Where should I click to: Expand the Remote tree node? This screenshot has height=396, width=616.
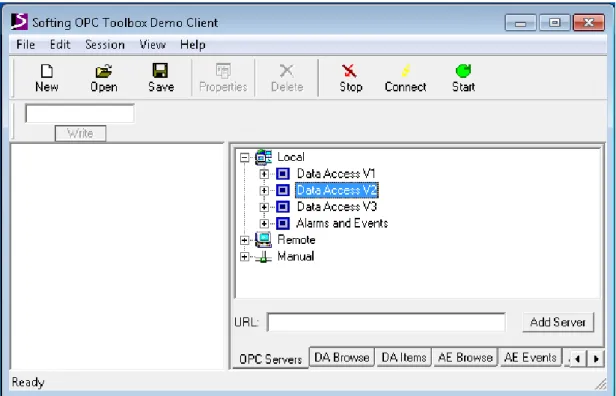(x=245, y=240)
